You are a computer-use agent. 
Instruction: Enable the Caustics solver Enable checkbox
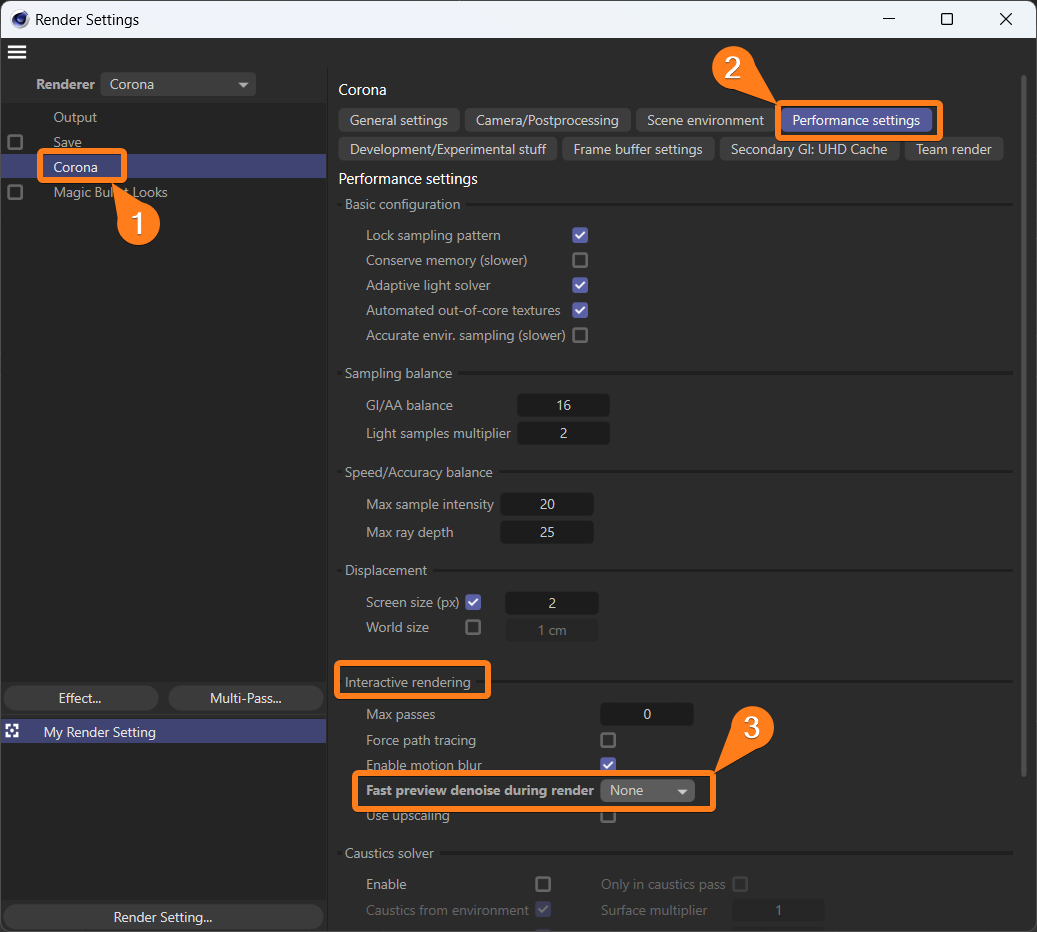[543, 884]
